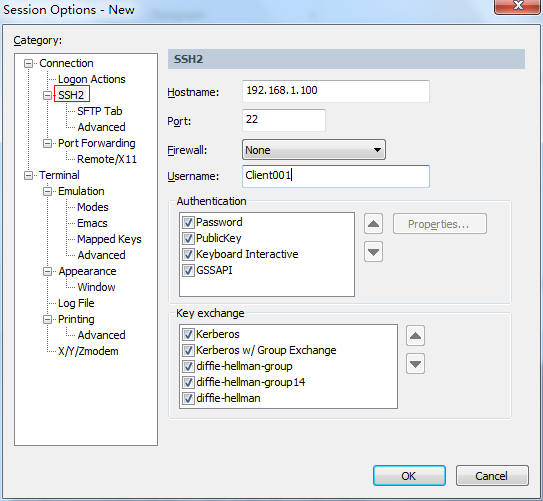The width and height of the screenshot is (543, 501).
Task: Toggle the Kerberos key exchange checkbox
Action: pos(188,334)
